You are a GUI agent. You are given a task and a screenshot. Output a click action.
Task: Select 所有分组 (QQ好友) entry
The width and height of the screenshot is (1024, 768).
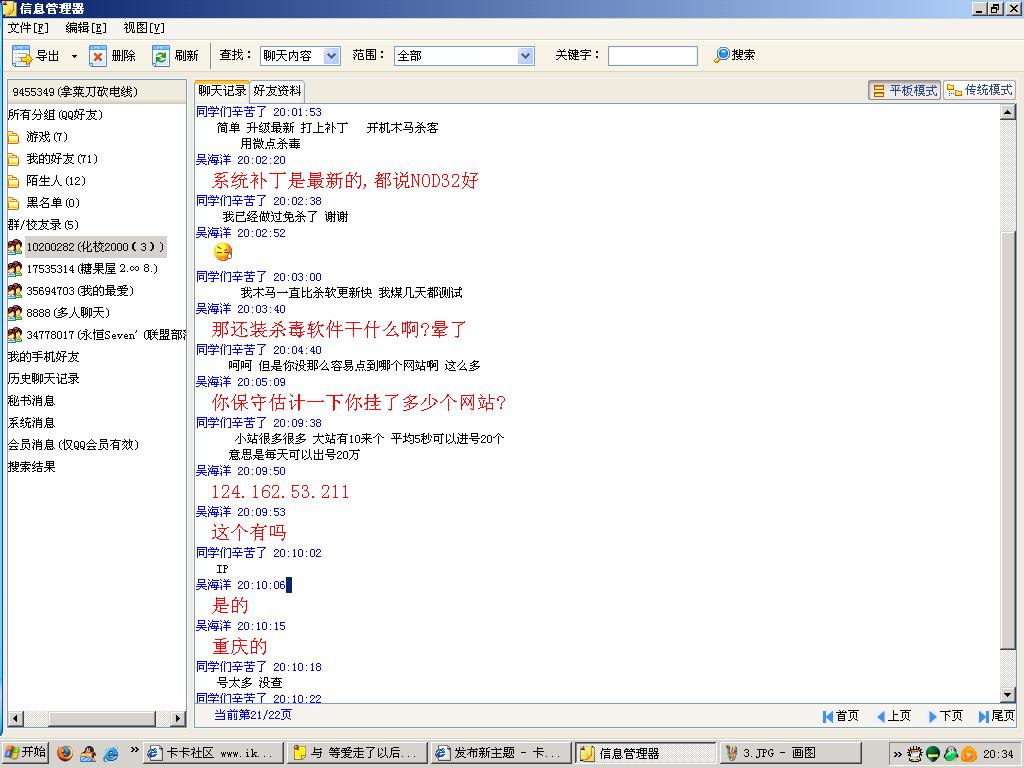pyautogui.click(x=55, y=115)
